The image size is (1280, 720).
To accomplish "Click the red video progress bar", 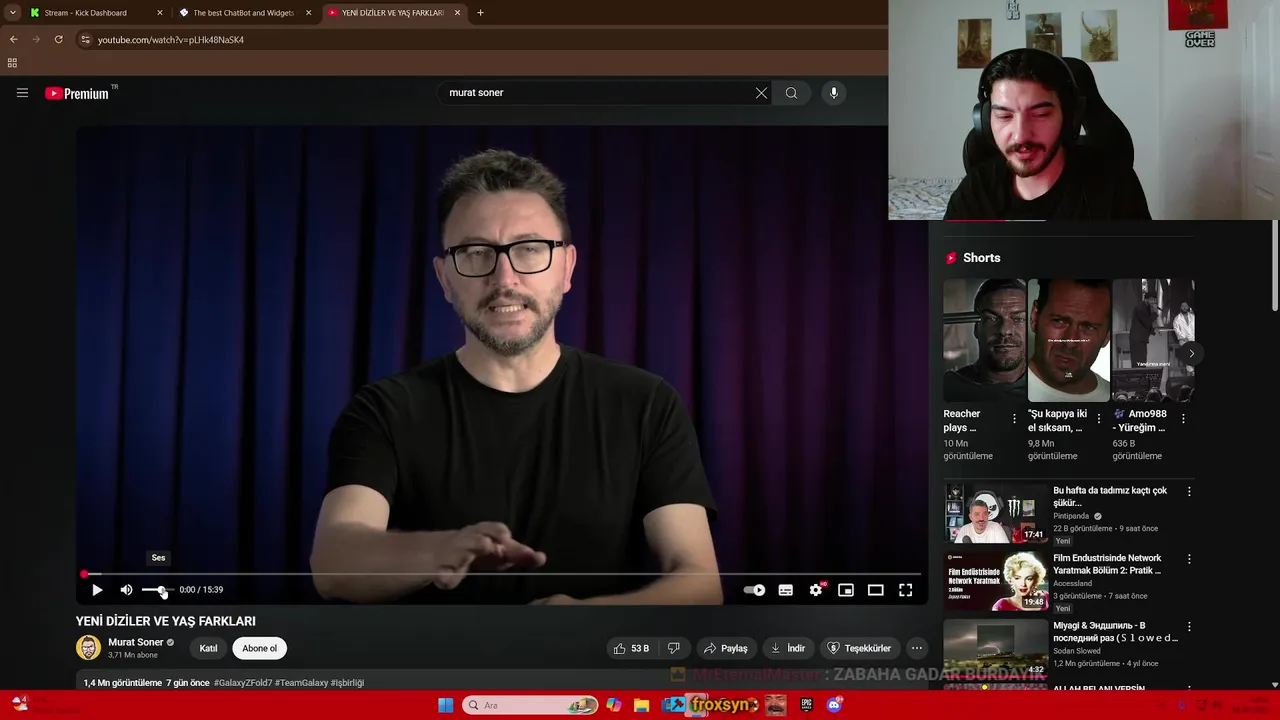I will (502, 574).
